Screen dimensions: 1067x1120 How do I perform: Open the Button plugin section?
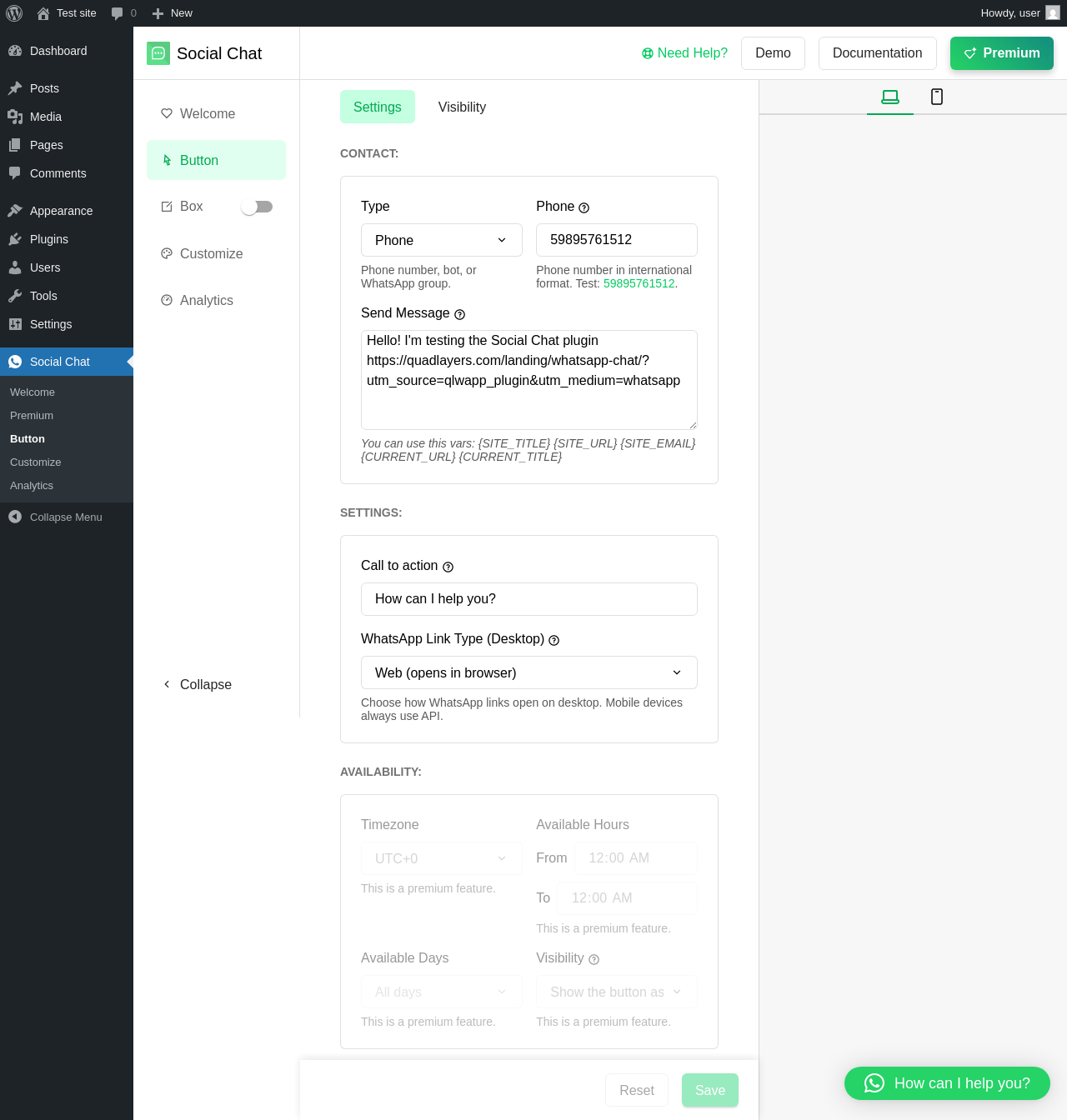[216, 160]
